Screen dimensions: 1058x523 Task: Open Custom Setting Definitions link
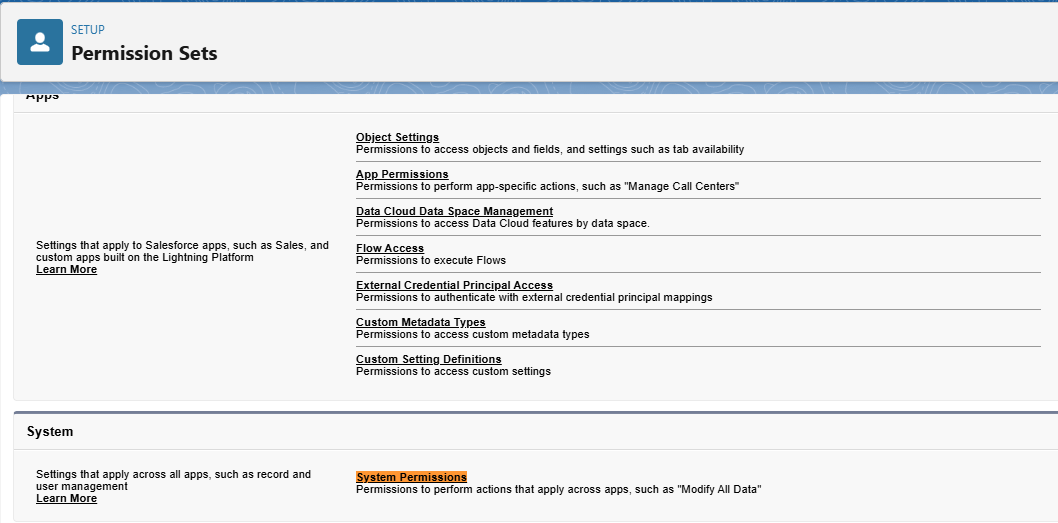[x=429, y=359]
